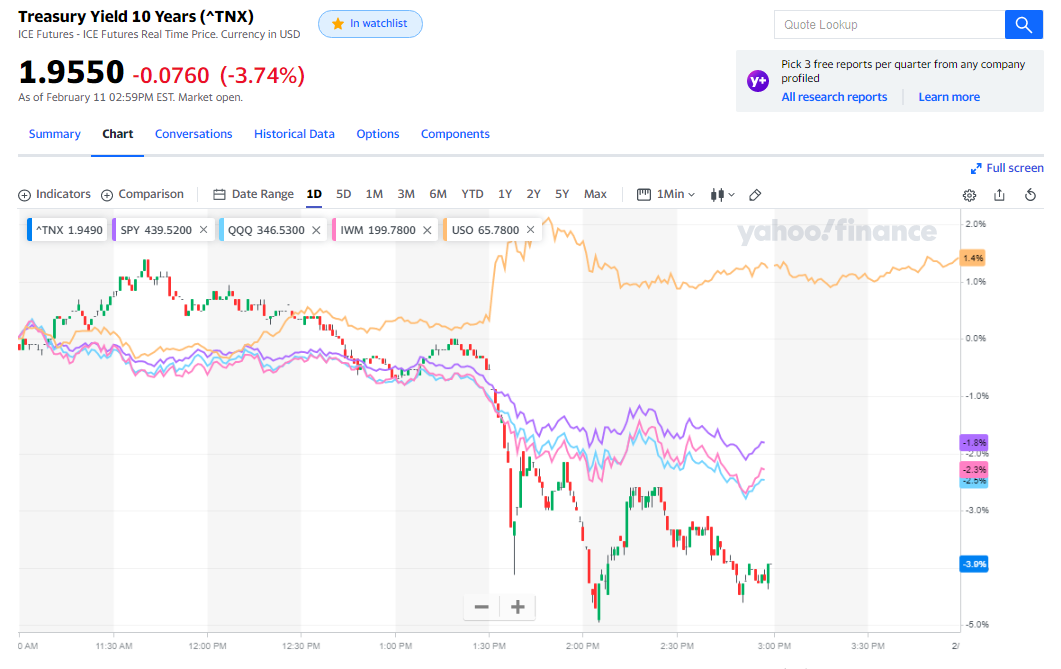Viewport: 1061px width, 669px height.
Task: Click the blue search magnifier button
Action: tap(1023, 25)
